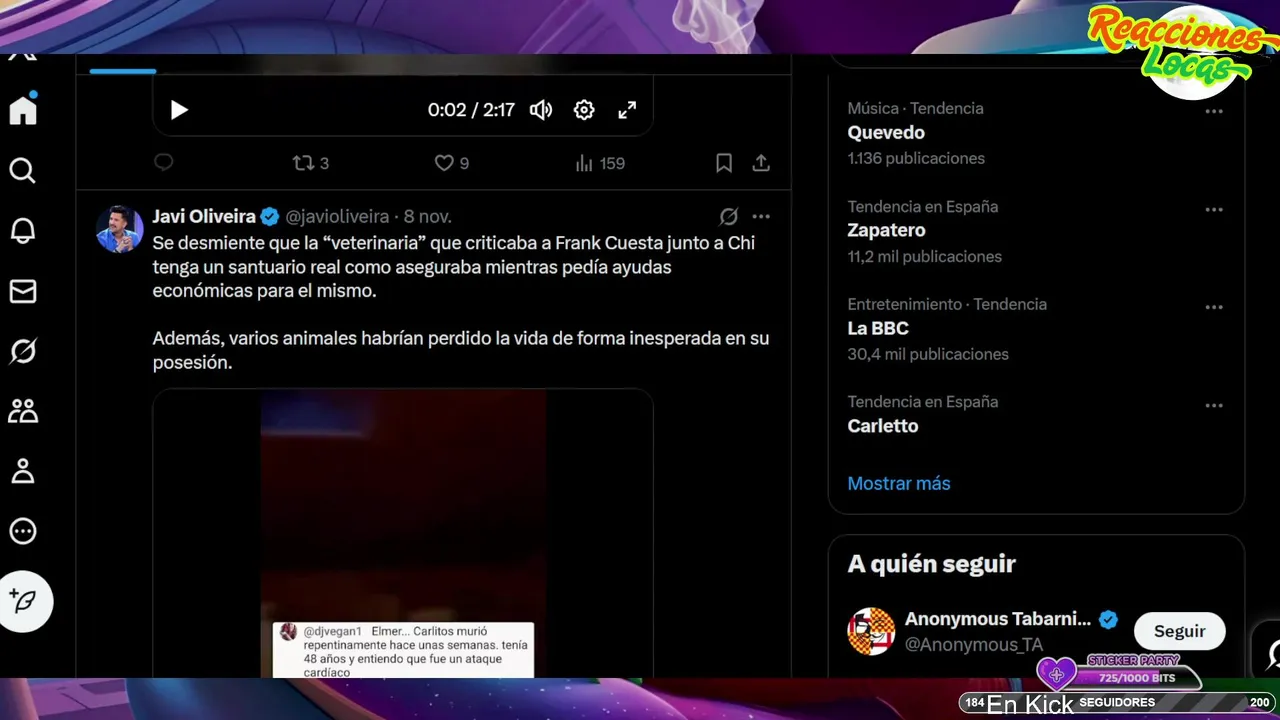
Task: Open the Communities people icon
Action: click(23, 411)
